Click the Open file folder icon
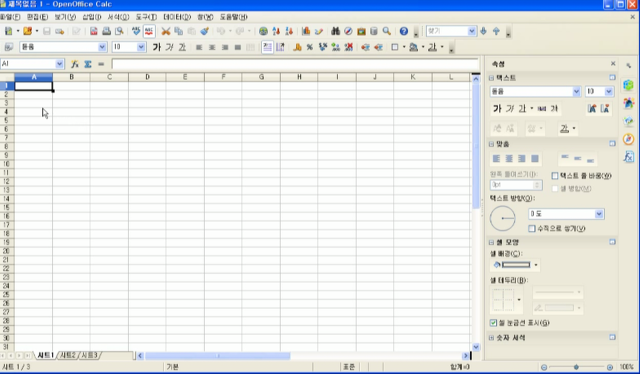The height and width of the screenshot is (374, 640). pos(27,31)
